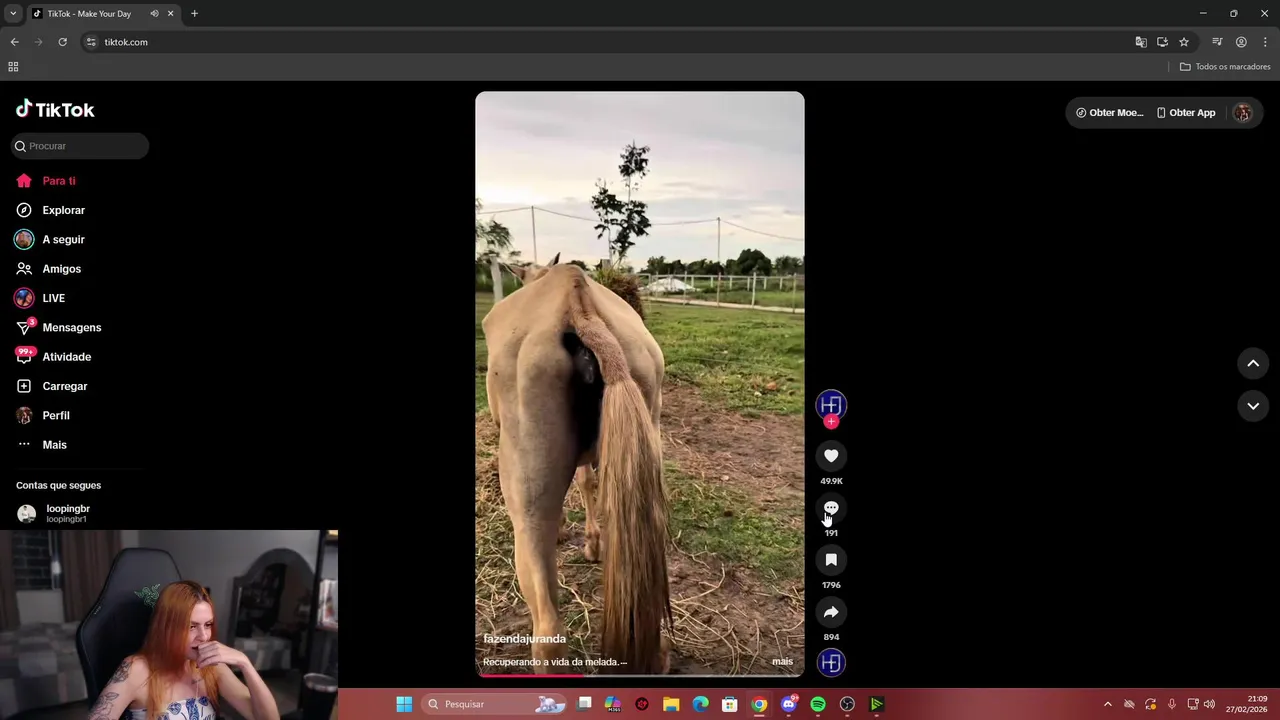Like the video with the heart icon
This screenshot has height=720, width=1280.
[x=831, y=456]
